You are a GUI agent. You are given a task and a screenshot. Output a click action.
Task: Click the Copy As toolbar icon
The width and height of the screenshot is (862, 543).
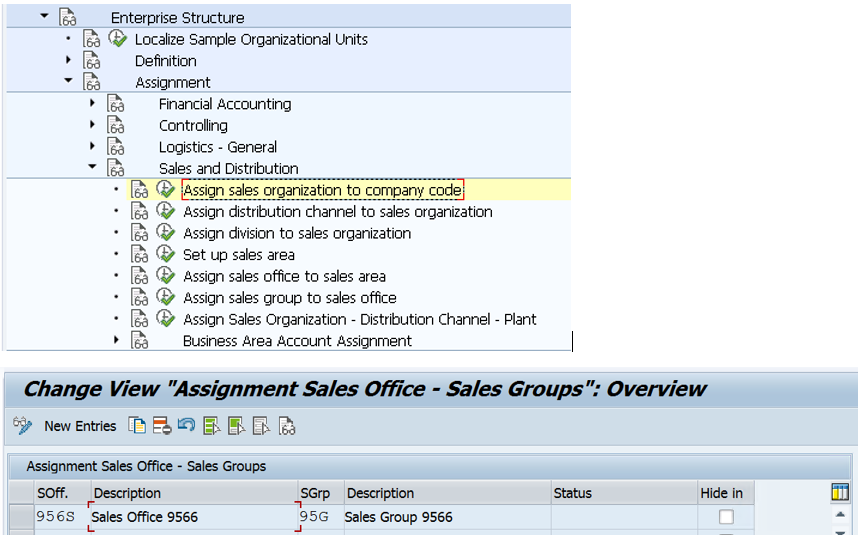click(137, 426)
